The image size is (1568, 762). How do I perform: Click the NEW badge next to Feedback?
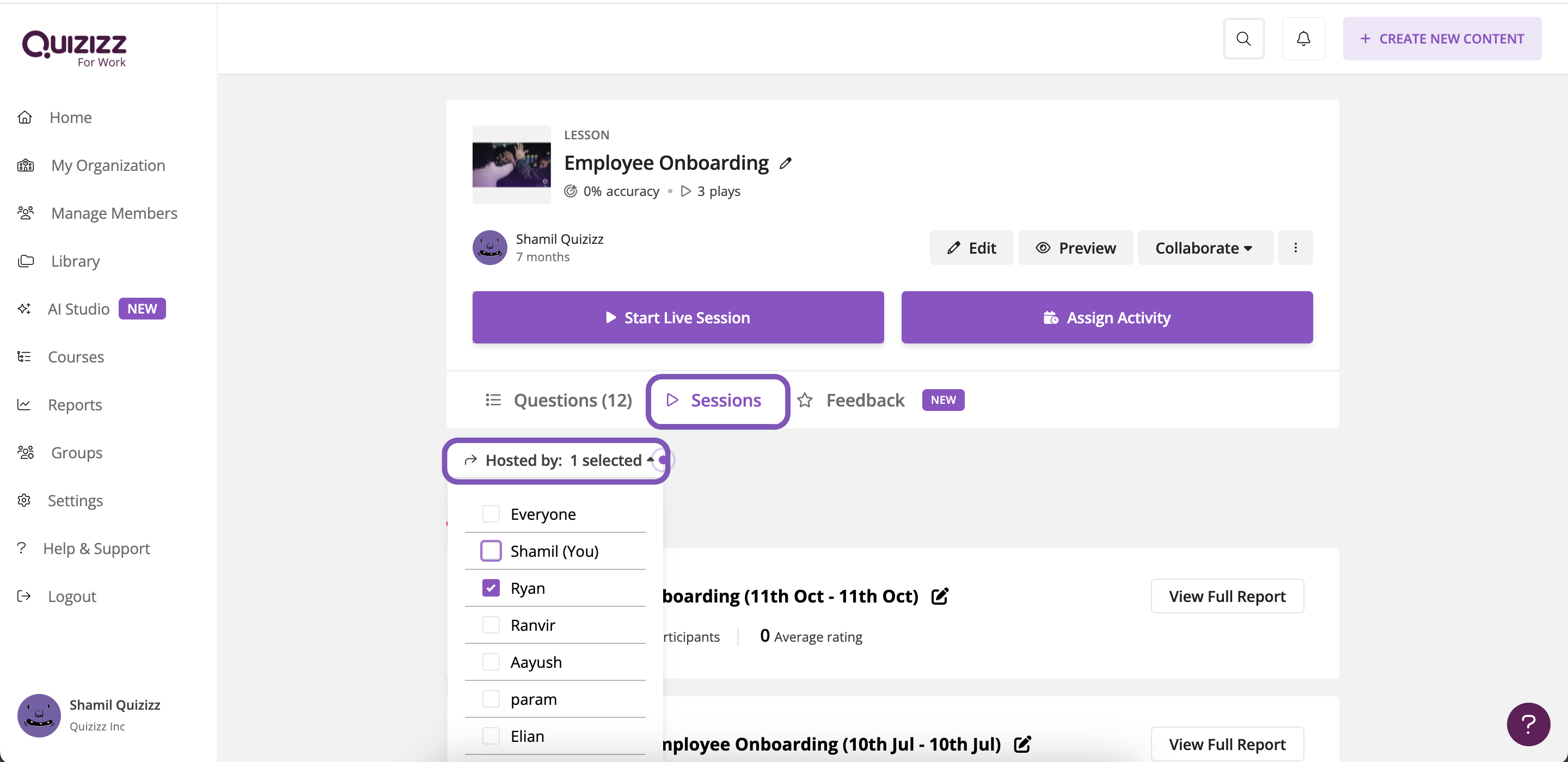[x=942, y=401]
